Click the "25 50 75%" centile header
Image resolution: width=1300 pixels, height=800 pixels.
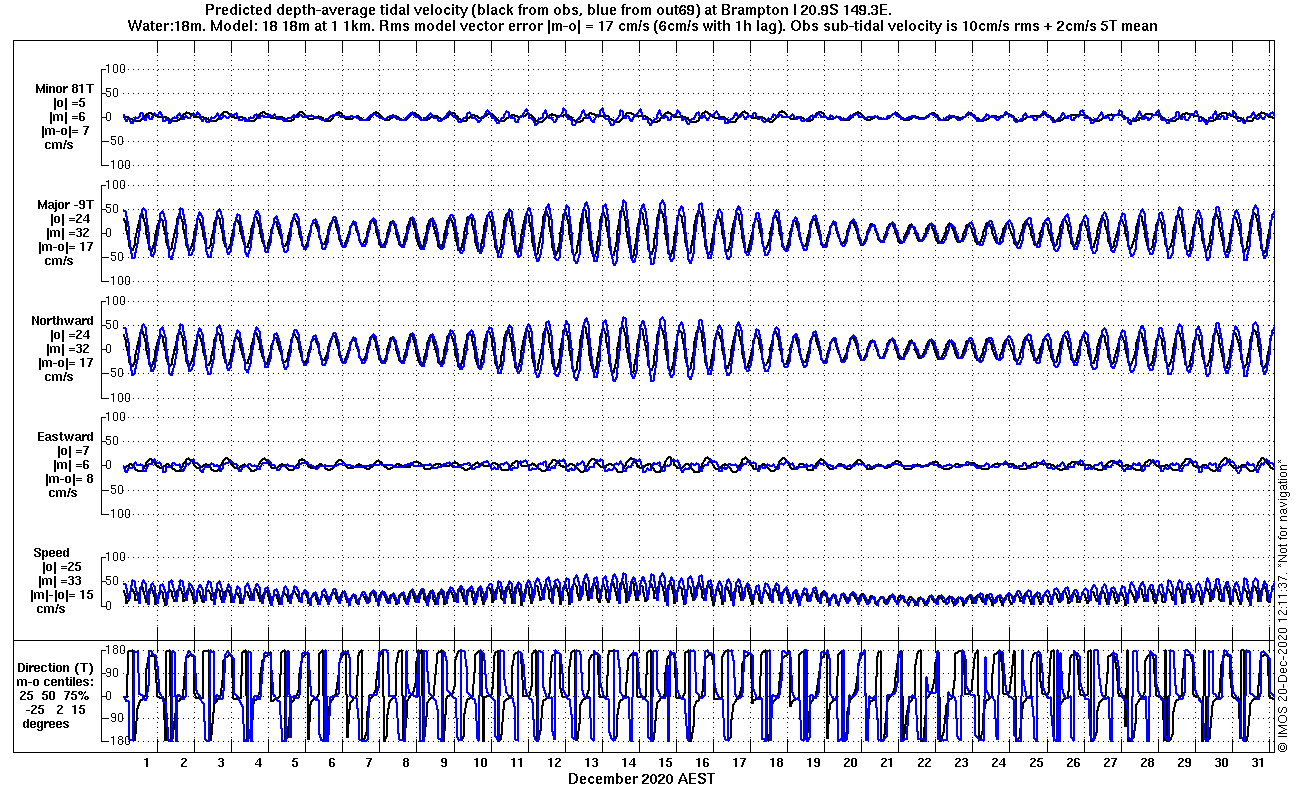(x=54, y=695)
